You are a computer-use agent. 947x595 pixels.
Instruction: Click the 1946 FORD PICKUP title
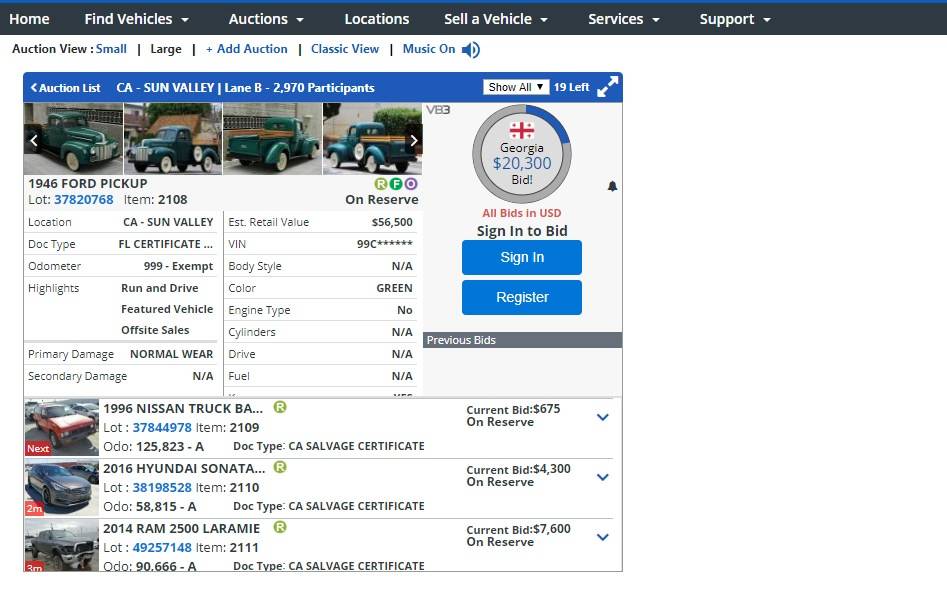click(88, 184)
